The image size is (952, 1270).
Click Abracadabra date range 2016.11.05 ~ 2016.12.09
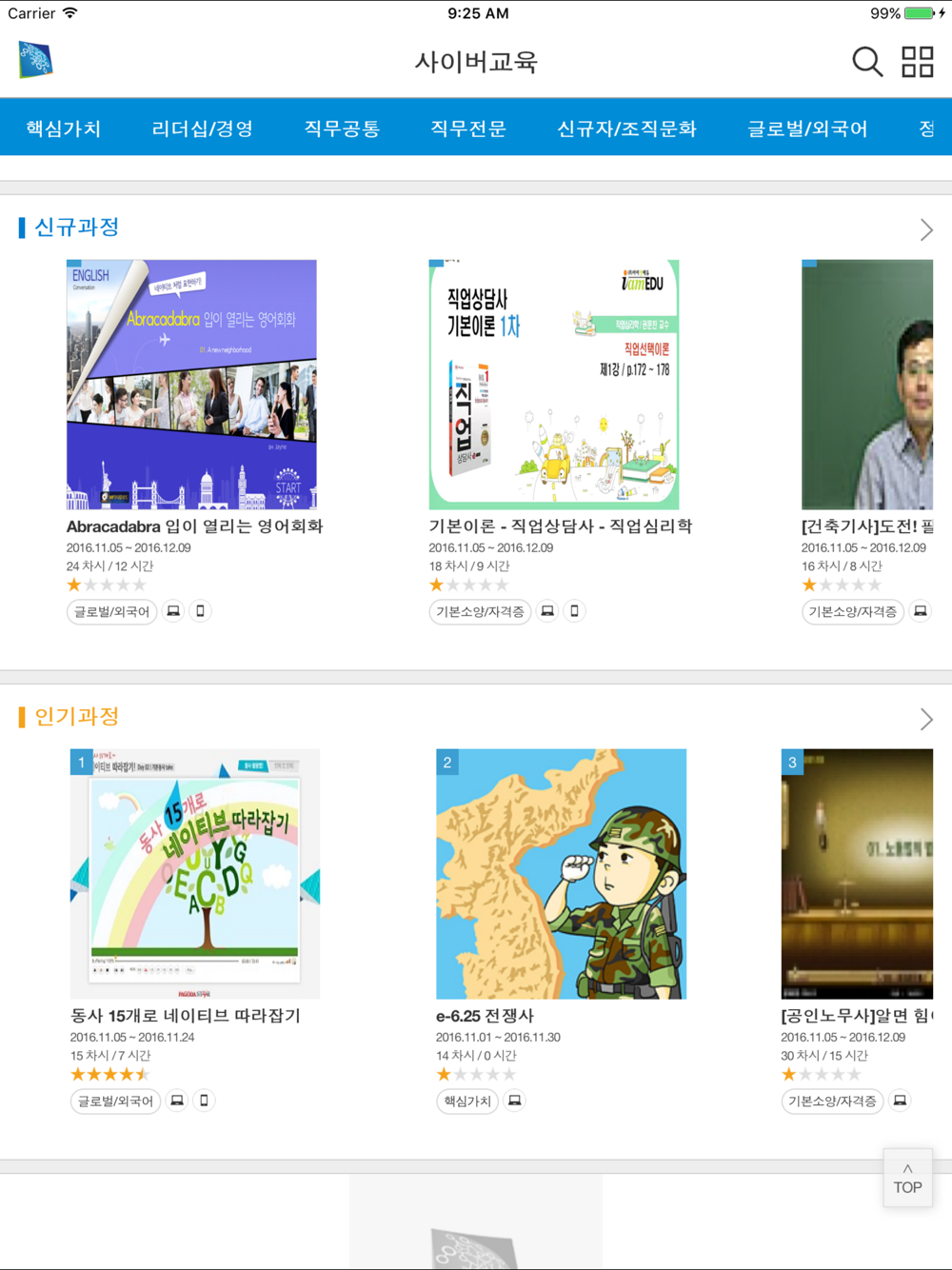click(x=129, y=547)
